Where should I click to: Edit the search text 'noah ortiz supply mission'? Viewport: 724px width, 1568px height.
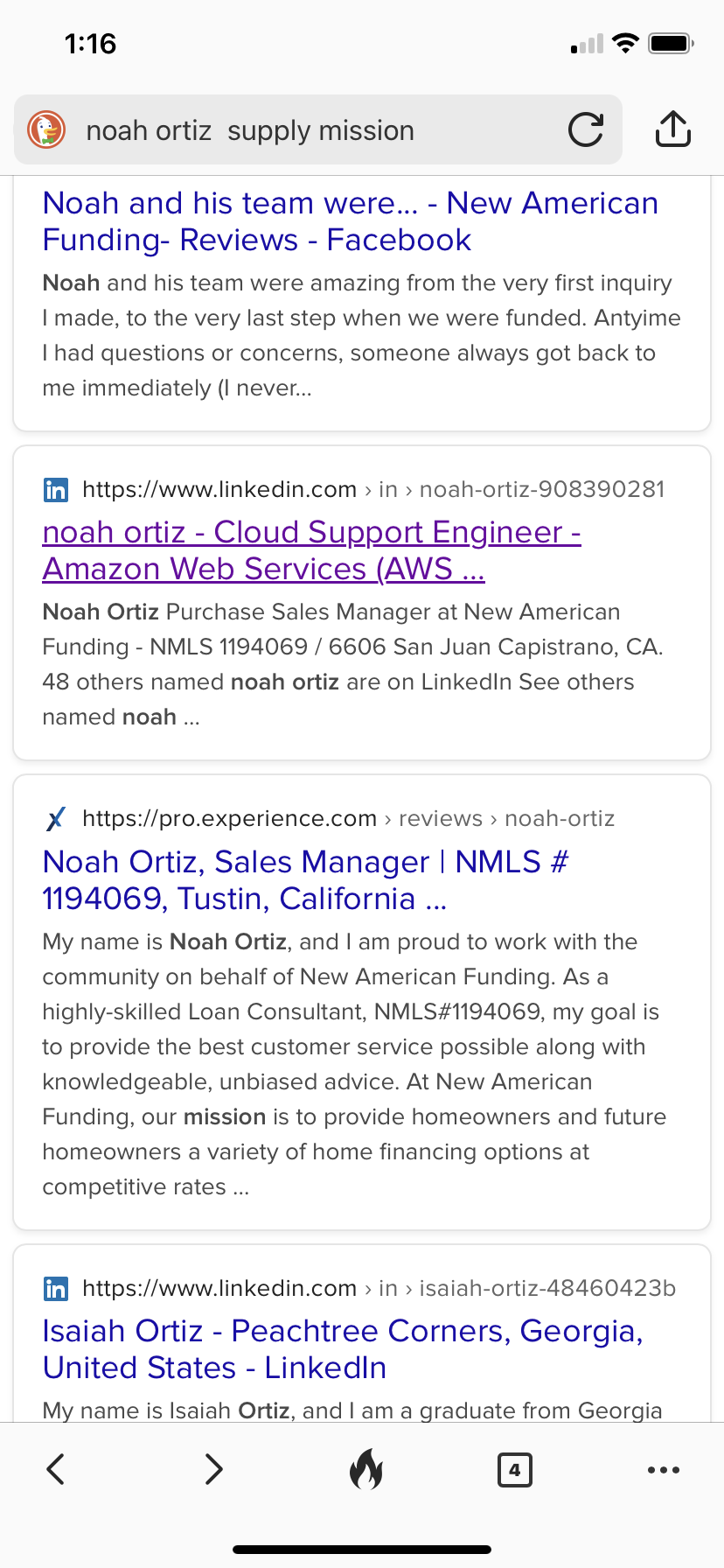point(250,130)
